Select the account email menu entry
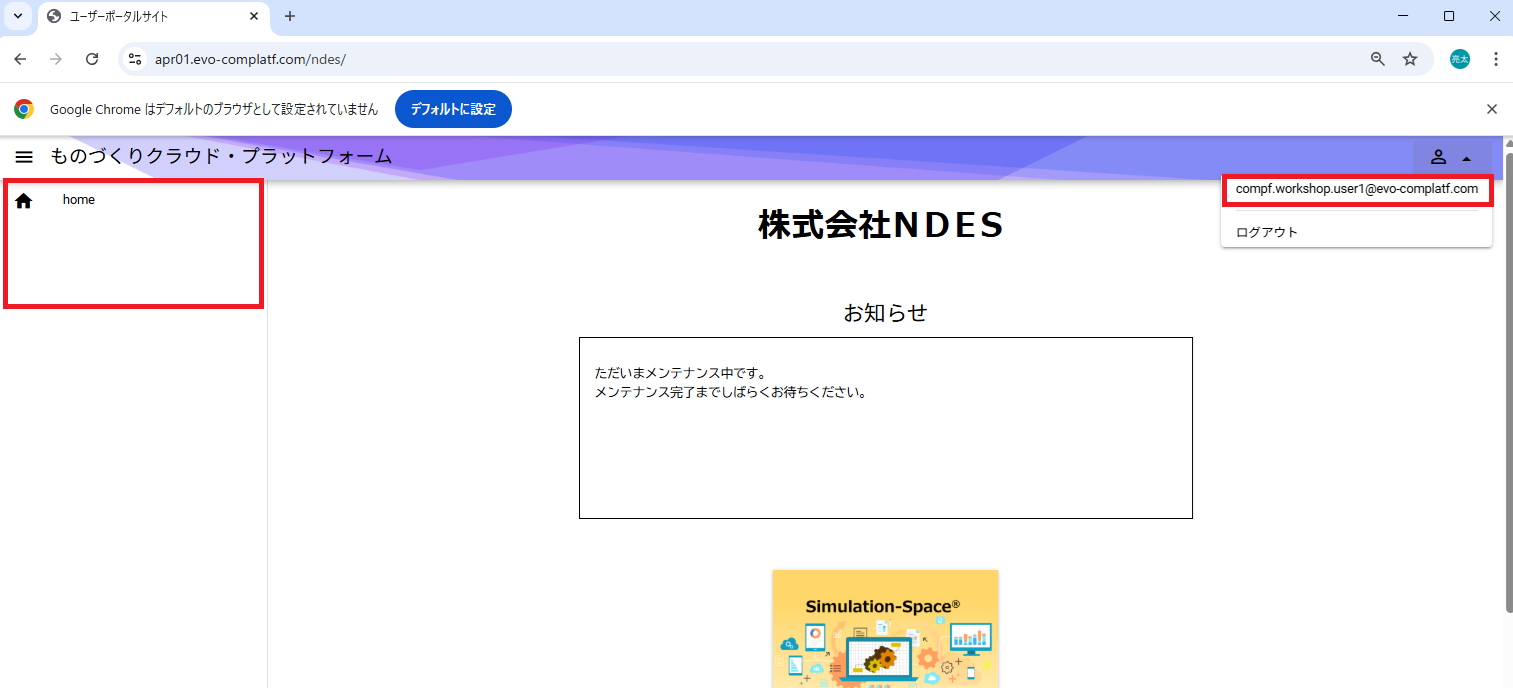 [x=1356, y=189]
